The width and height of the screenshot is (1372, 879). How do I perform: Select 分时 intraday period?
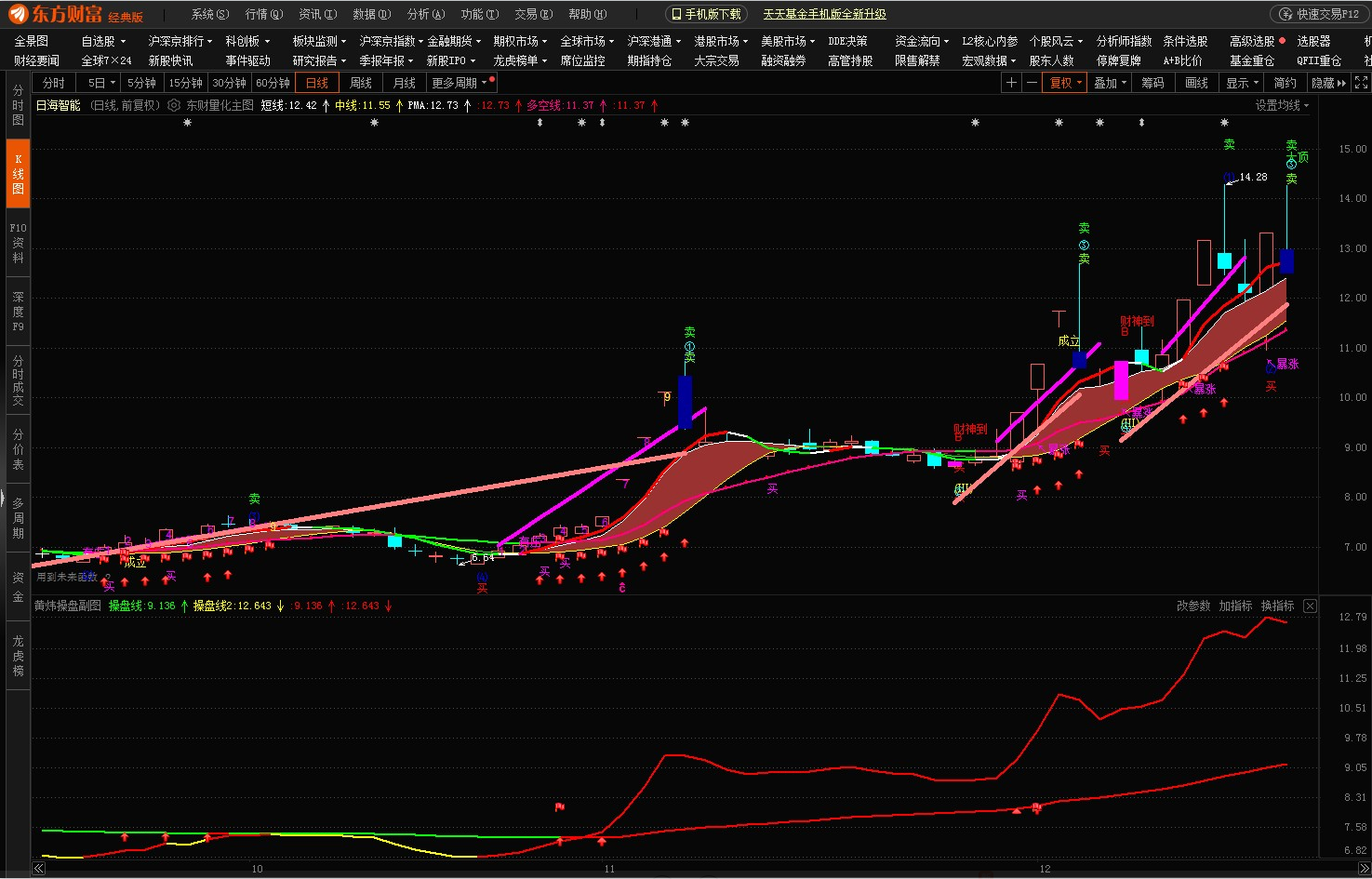click(x=54, y=83)
